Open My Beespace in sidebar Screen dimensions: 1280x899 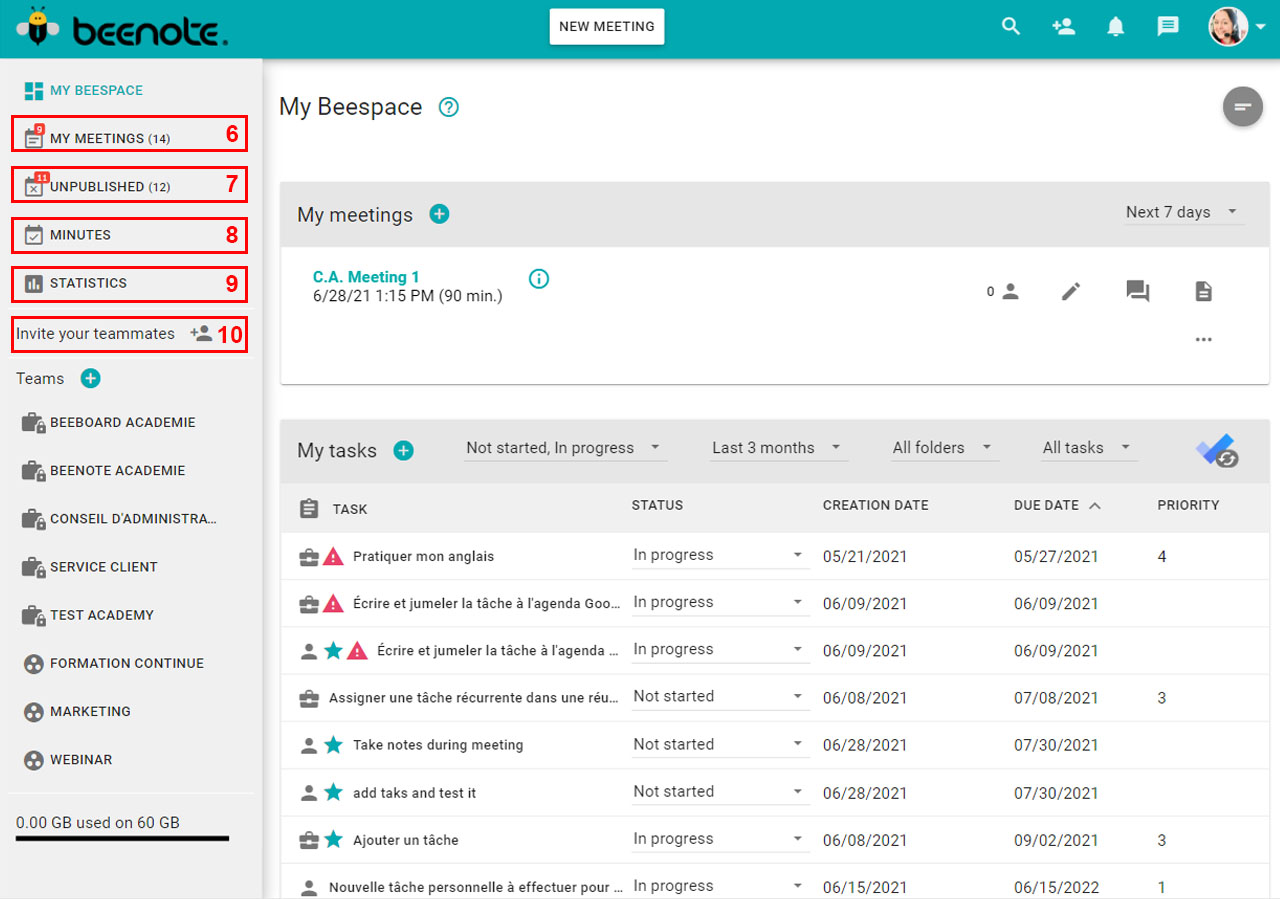tap(84, 90)
